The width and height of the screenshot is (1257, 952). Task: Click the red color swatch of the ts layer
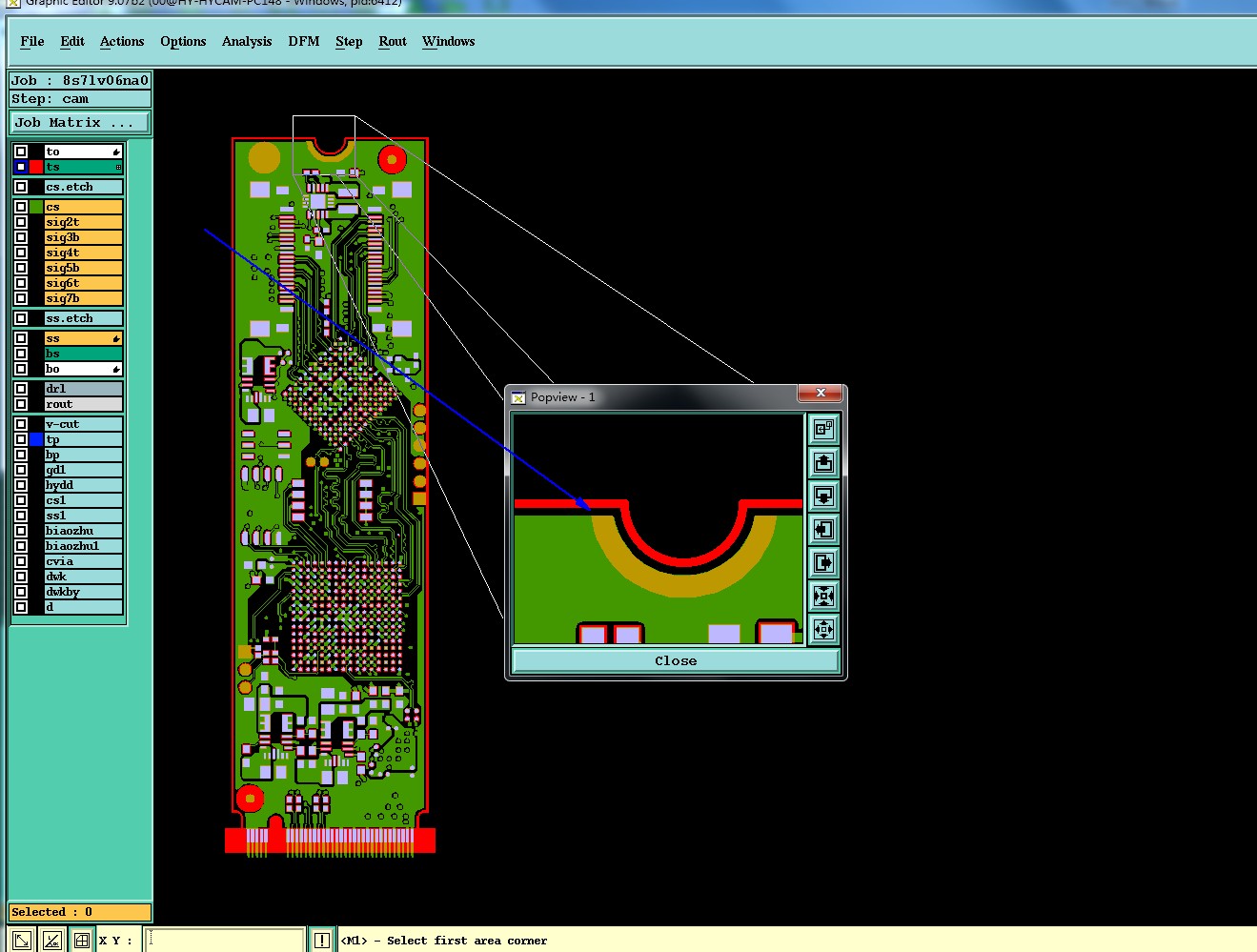point(36,167)
